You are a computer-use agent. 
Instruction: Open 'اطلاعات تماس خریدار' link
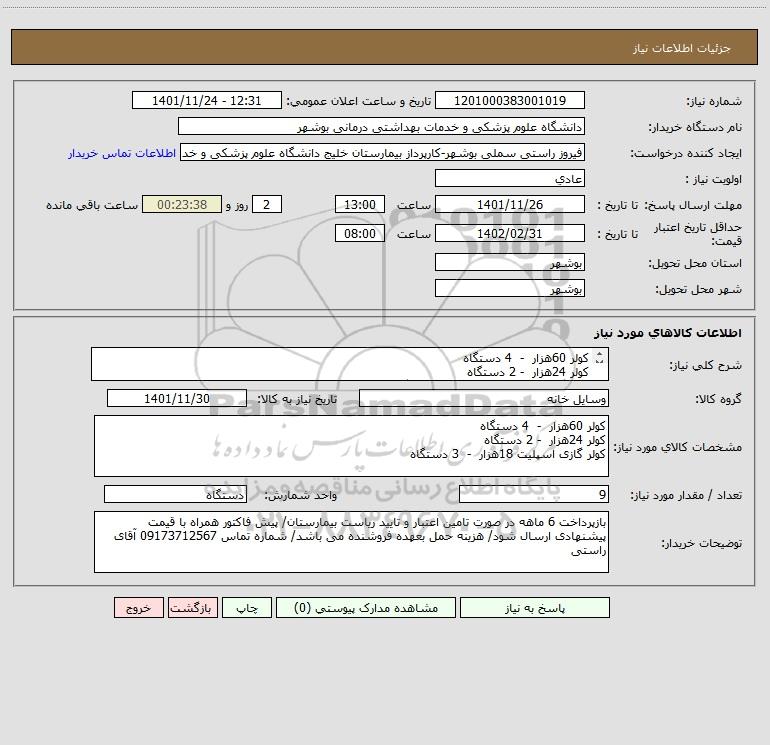pos(122,153)
